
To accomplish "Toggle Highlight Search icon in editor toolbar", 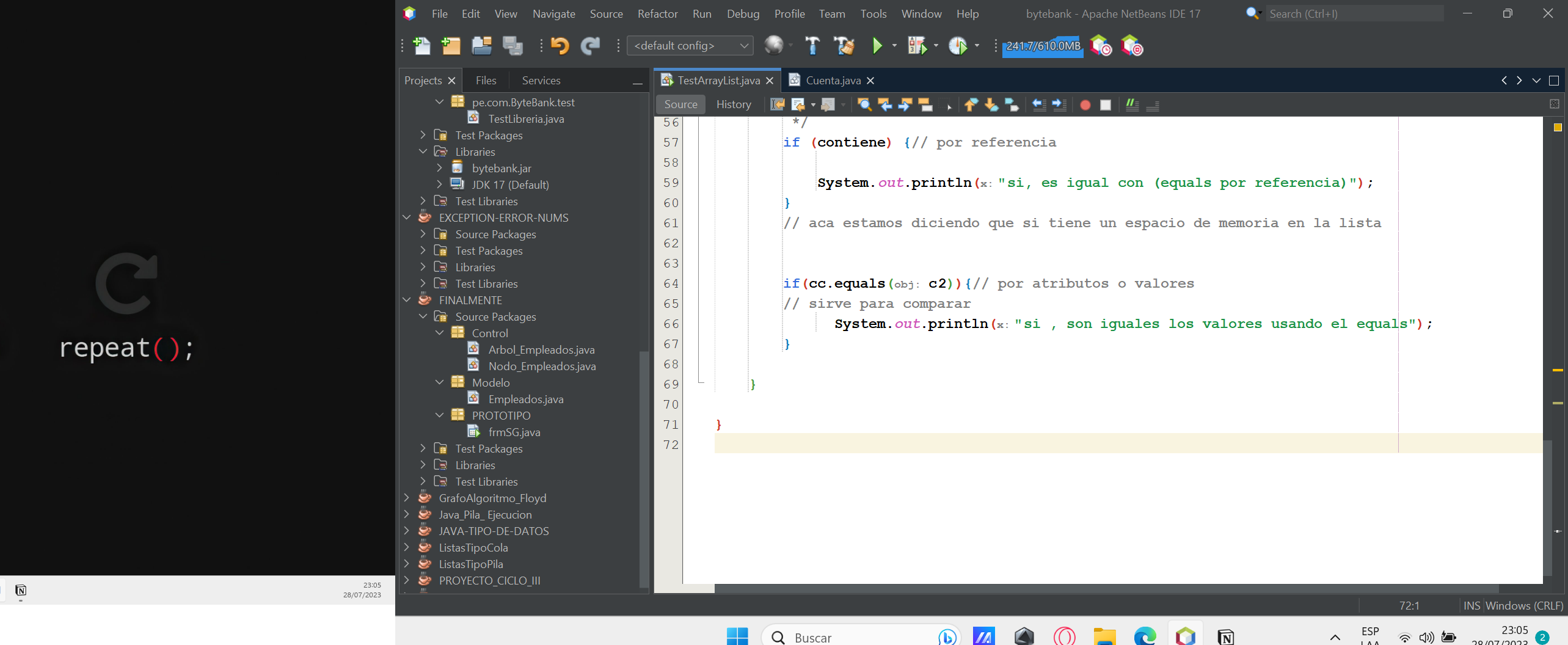I will (925, 105).
